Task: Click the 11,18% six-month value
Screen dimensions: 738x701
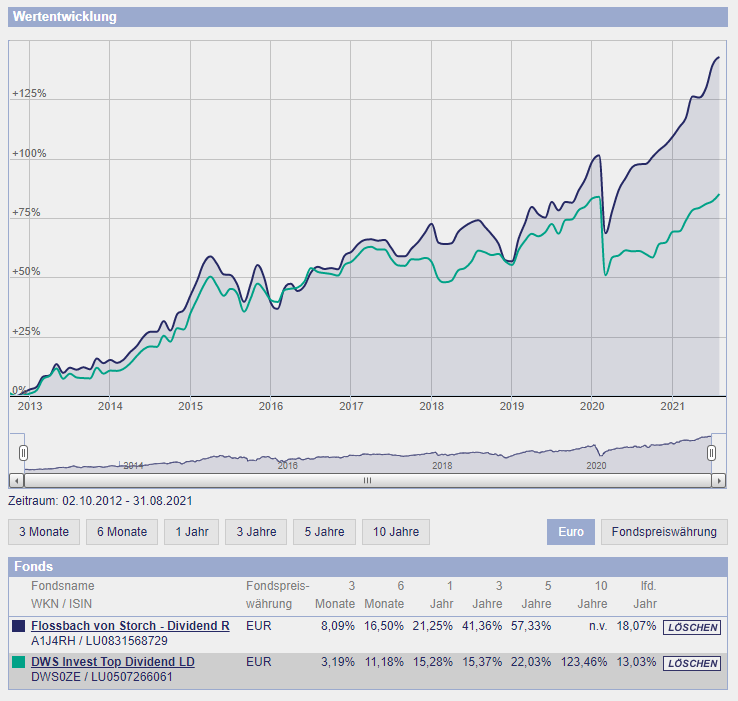Action: (x=384, y=662)
